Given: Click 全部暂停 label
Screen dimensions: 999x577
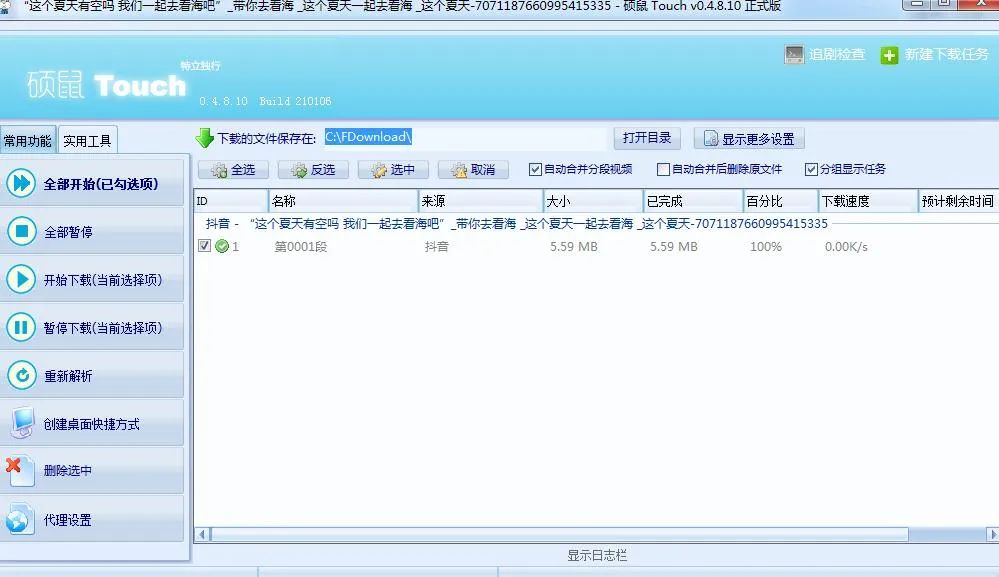Looking at the screenshot, I should tap(68, 232).
